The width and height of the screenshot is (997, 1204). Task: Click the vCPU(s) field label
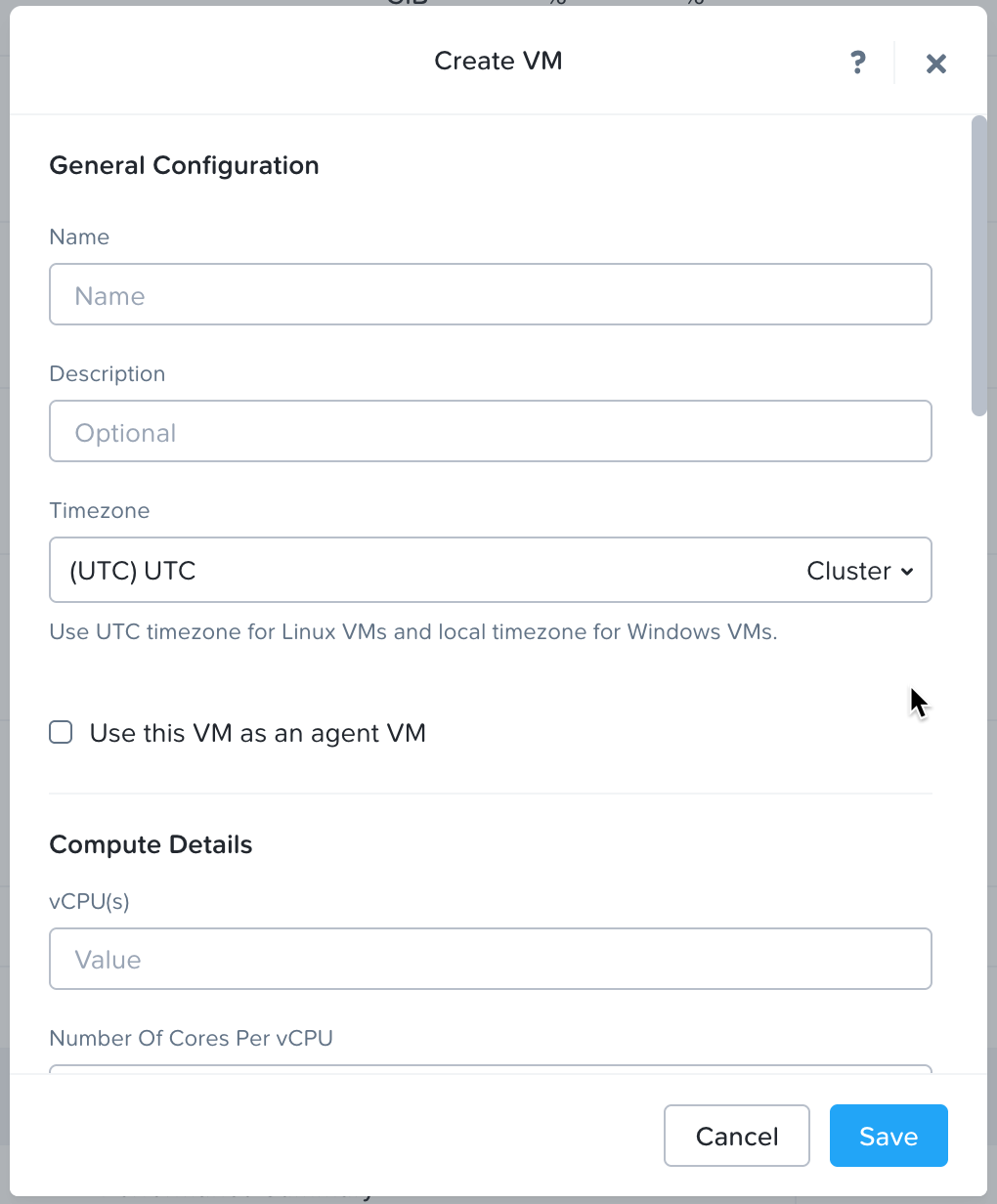(x=90, y=901)
